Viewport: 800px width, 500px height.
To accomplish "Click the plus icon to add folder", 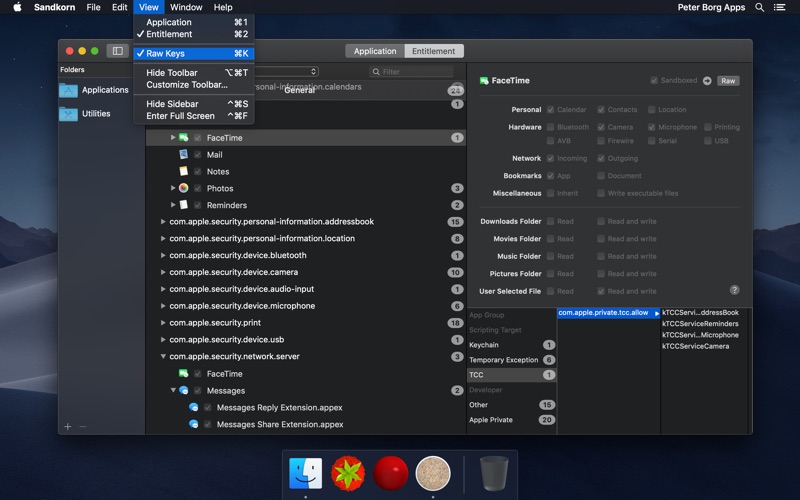I will coord(67,426).
